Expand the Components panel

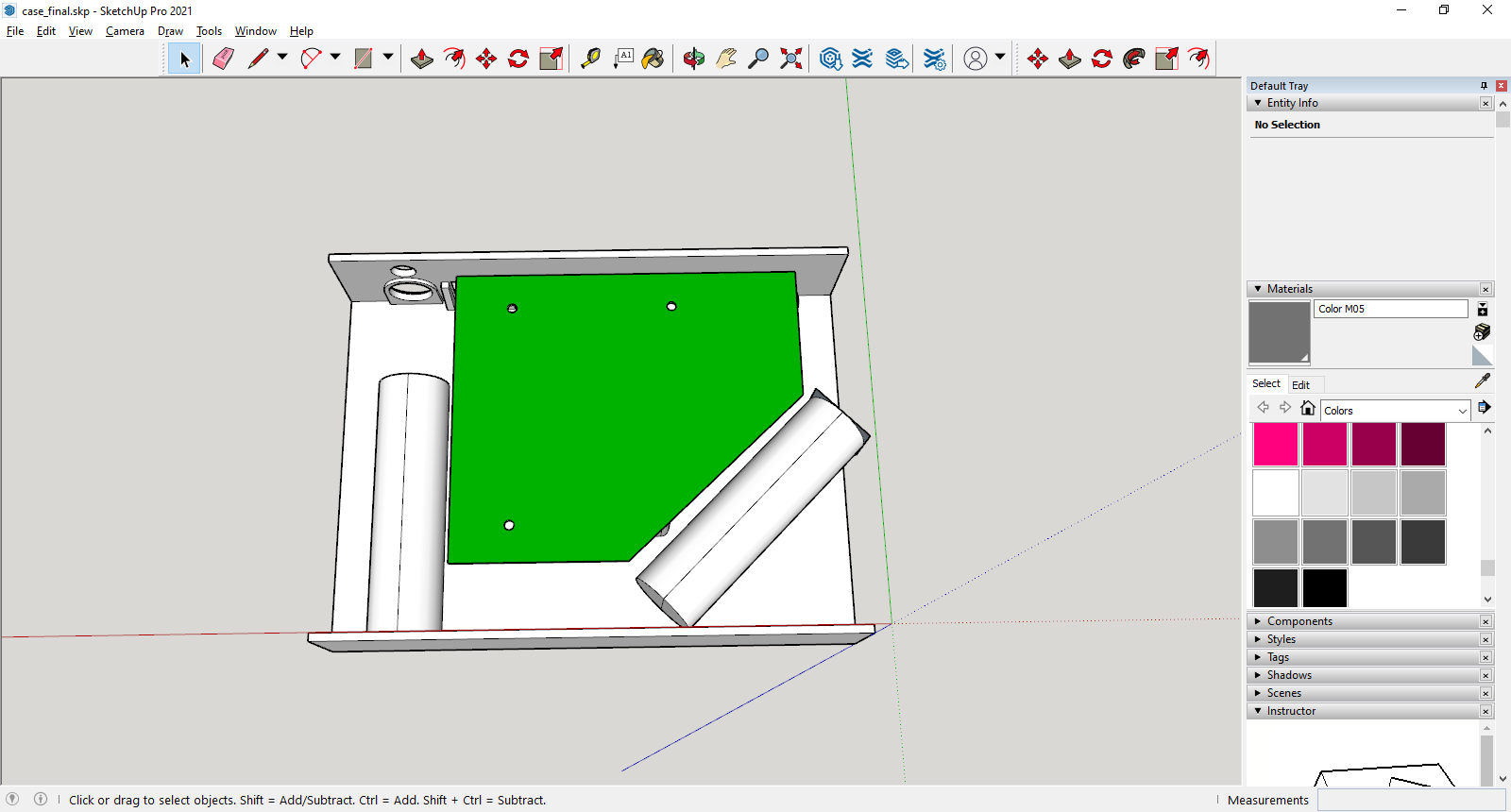click(1258, 621)
